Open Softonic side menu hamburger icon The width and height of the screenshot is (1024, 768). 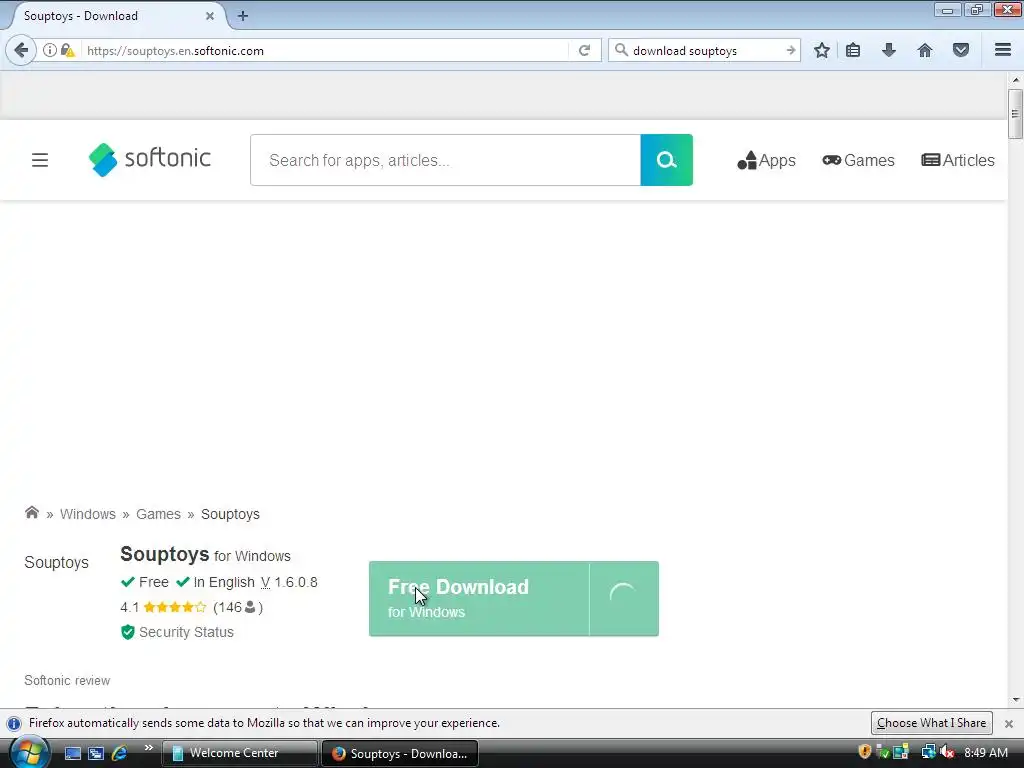click(40, 160)
